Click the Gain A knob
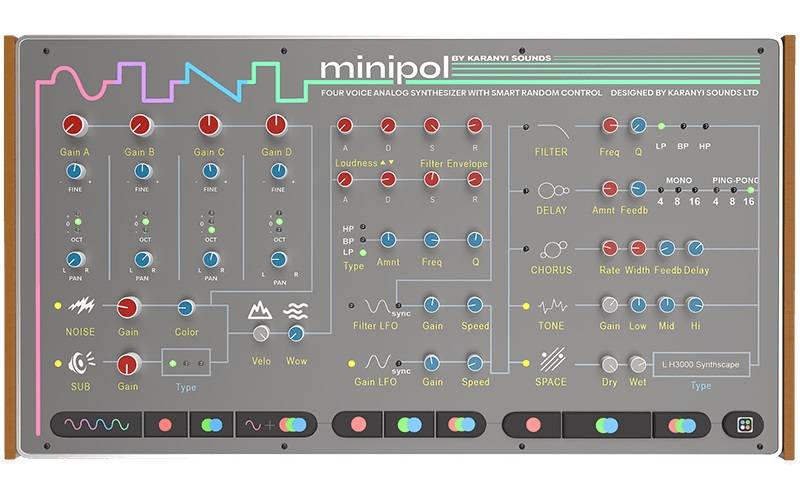Screen dimensions: 800x500 pyautogui.click(x=73, y=125)
